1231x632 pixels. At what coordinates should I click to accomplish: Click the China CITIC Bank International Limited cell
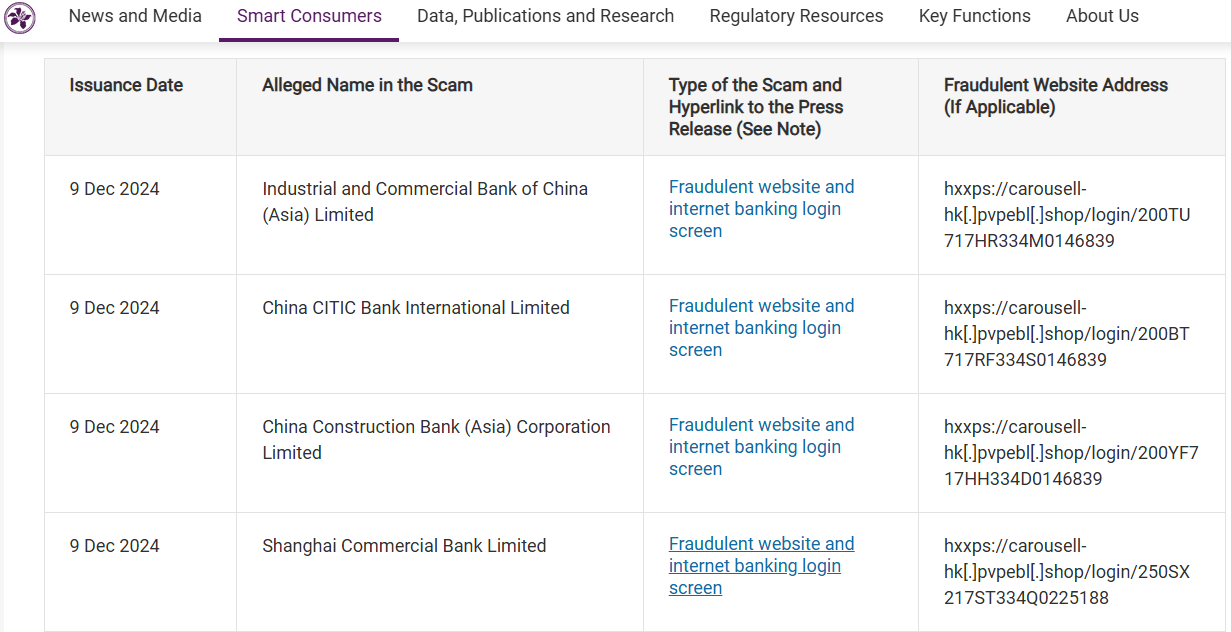pos(416,308)
